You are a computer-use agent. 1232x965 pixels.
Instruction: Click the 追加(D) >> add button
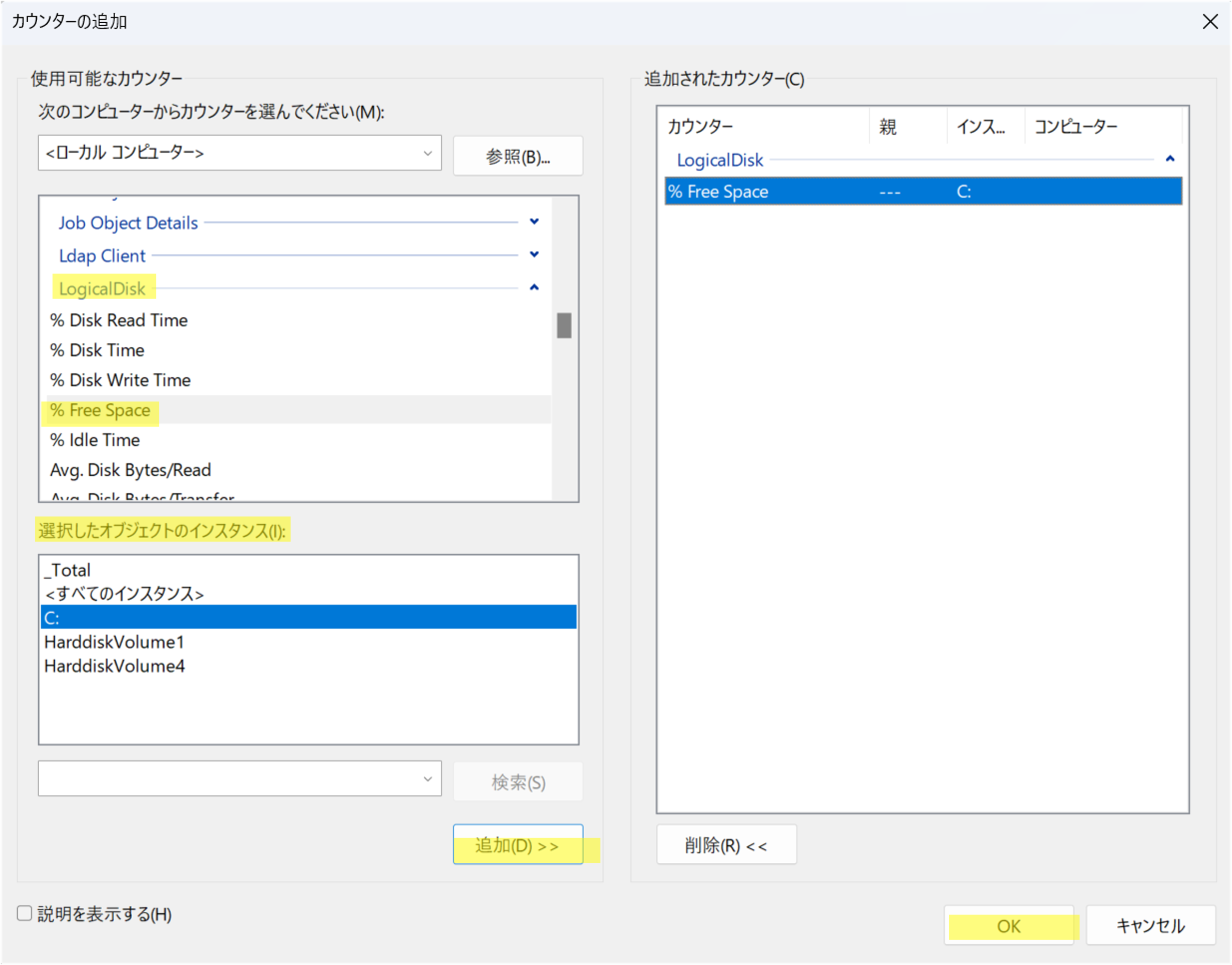coord(517,845)
